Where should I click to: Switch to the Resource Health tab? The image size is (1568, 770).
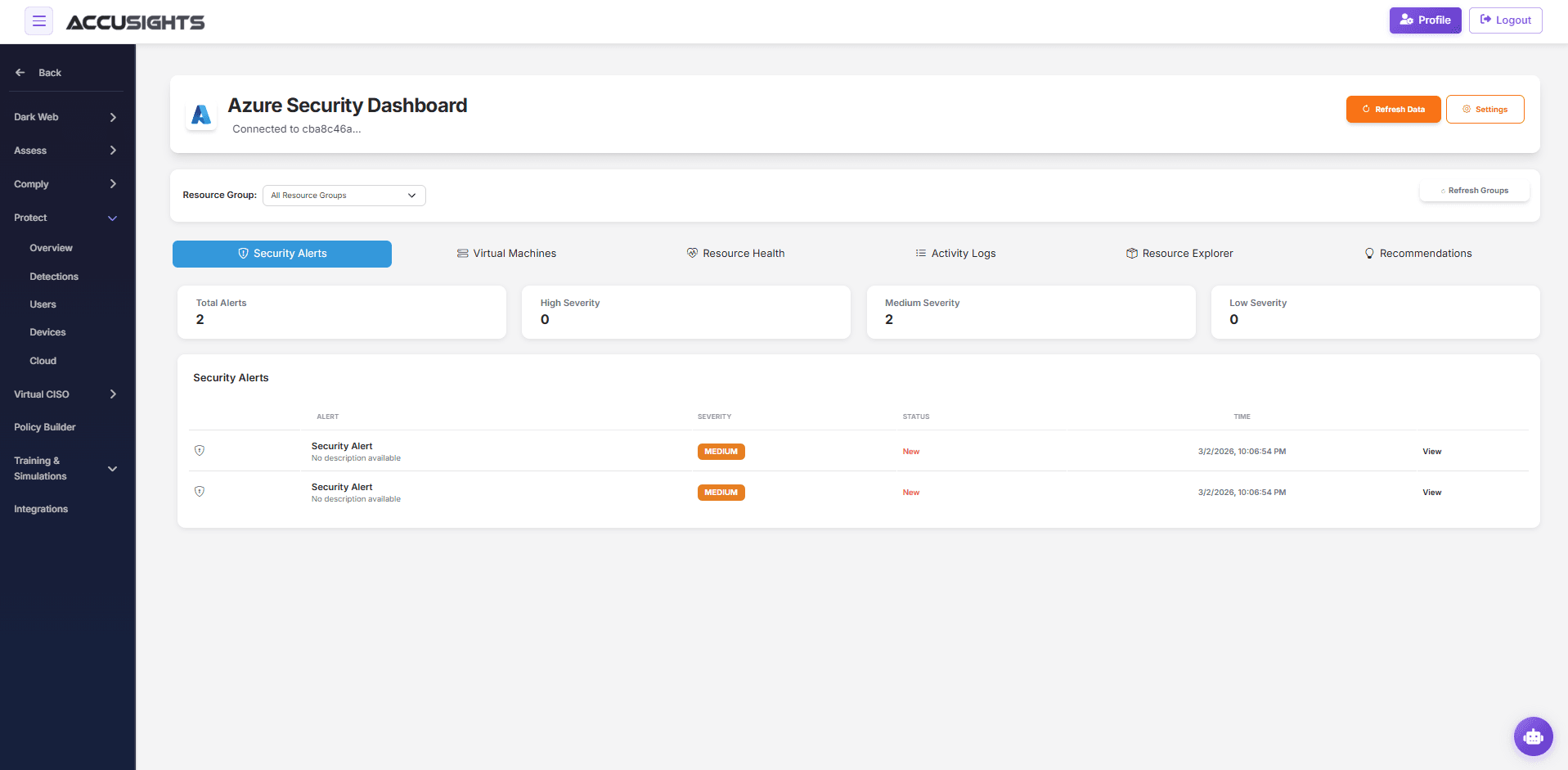pos(735,254)
